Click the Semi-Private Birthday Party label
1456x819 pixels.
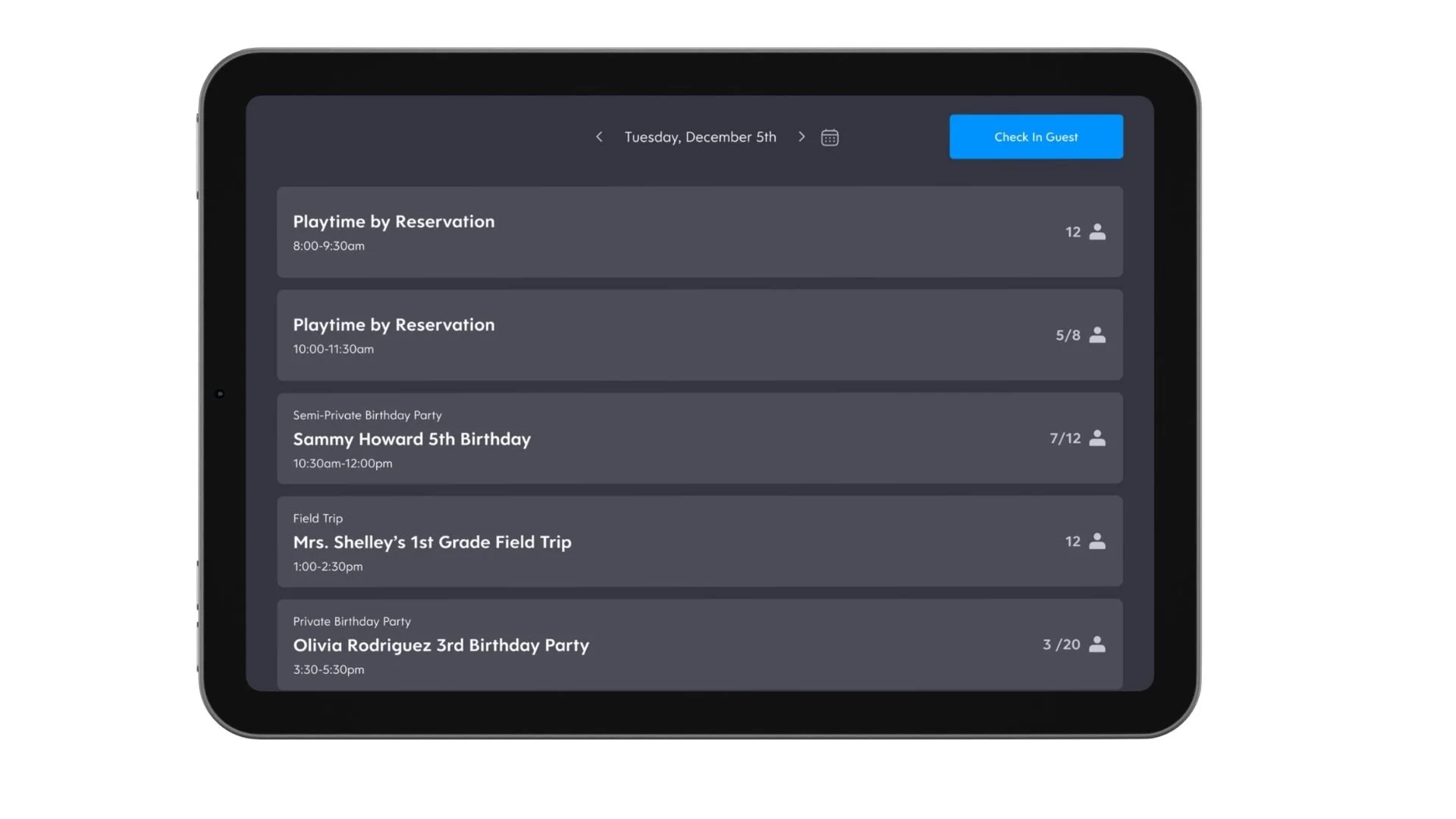click(367, 415)
